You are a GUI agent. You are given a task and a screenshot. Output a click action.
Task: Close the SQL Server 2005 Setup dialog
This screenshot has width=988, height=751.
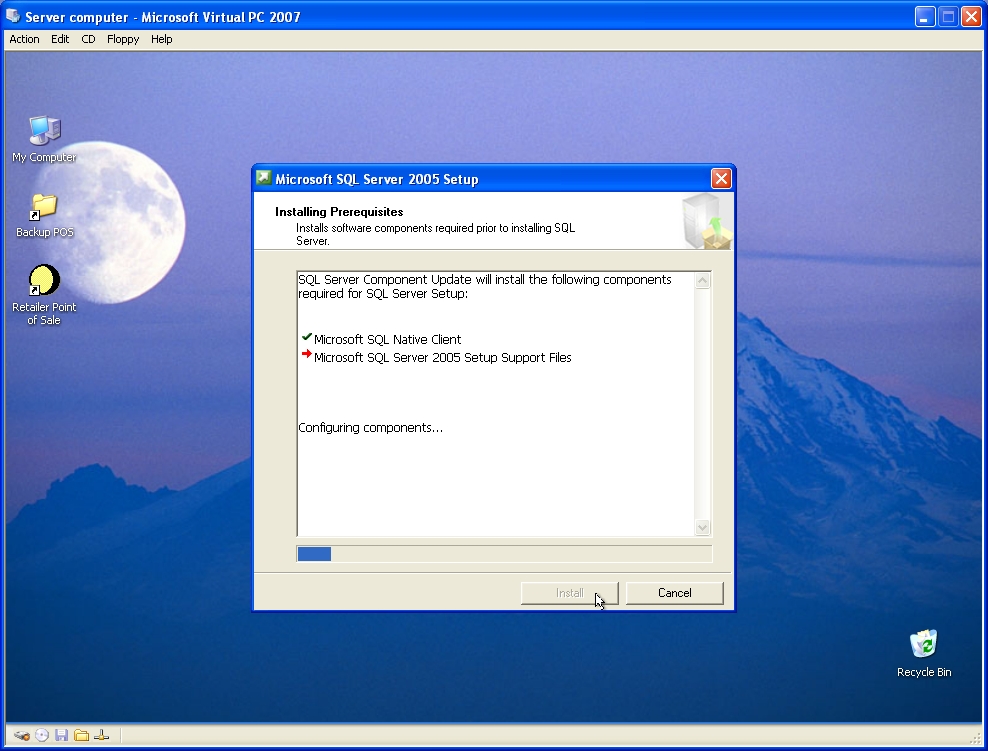tap(721, 179)
